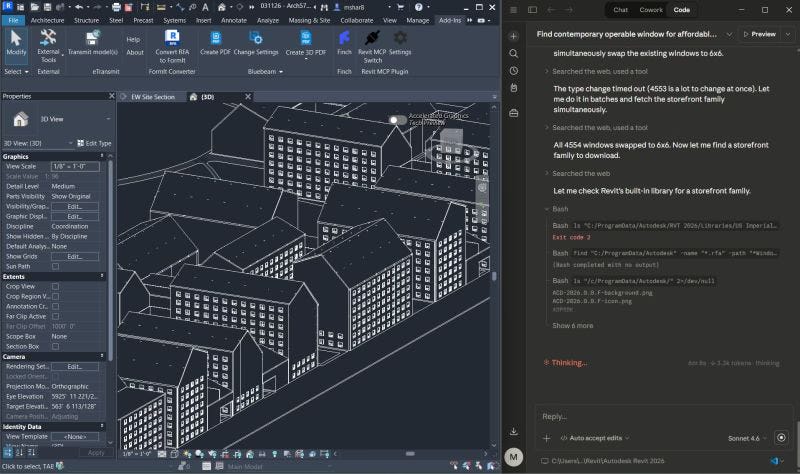Select the Text tool 'A' in Quick Access
Viewport: 800px width, 474px height.
(x=205, y=7)
